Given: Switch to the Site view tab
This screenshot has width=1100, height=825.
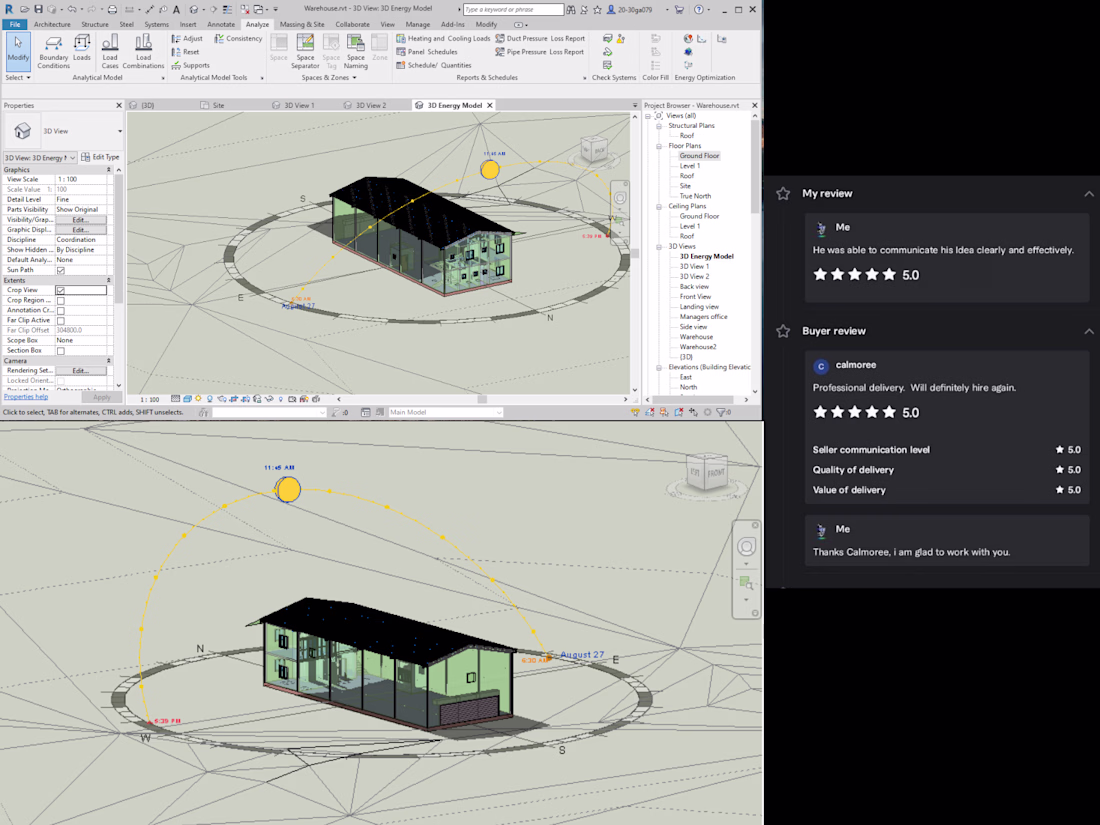Looking at the screenshot, I should [218, 105].
